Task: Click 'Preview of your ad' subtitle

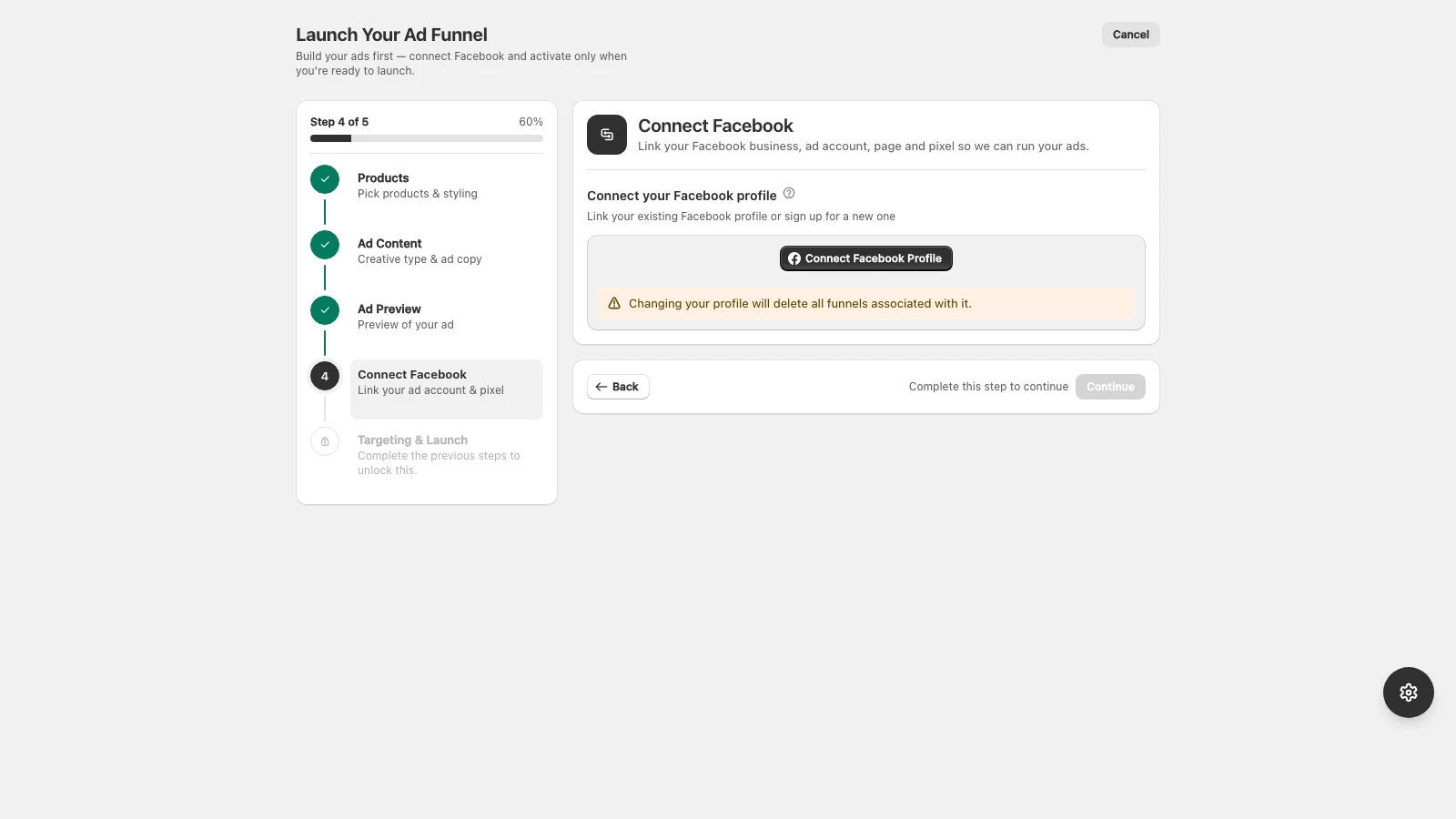Action: (x=405, y=325)
